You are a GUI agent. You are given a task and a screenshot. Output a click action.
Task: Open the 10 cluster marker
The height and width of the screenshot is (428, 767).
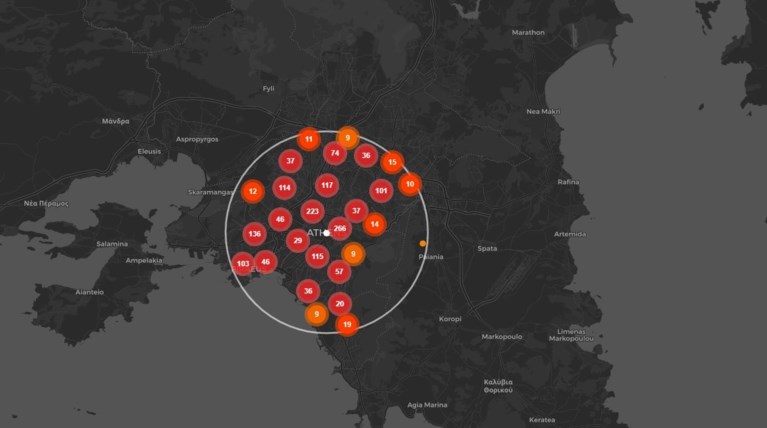409,183
